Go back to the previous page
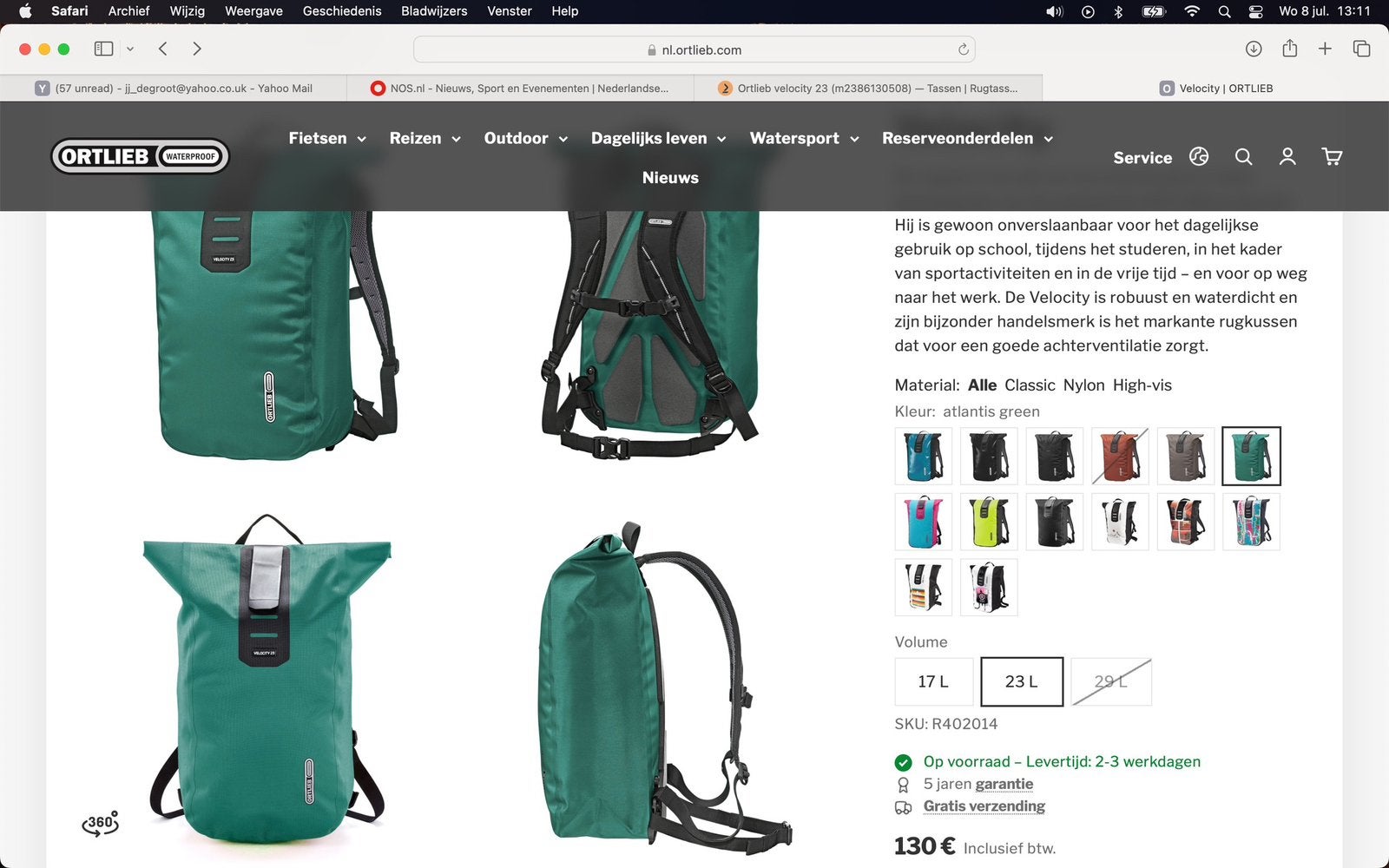This screenshot has width=1389, height=868. click(162, 49)
